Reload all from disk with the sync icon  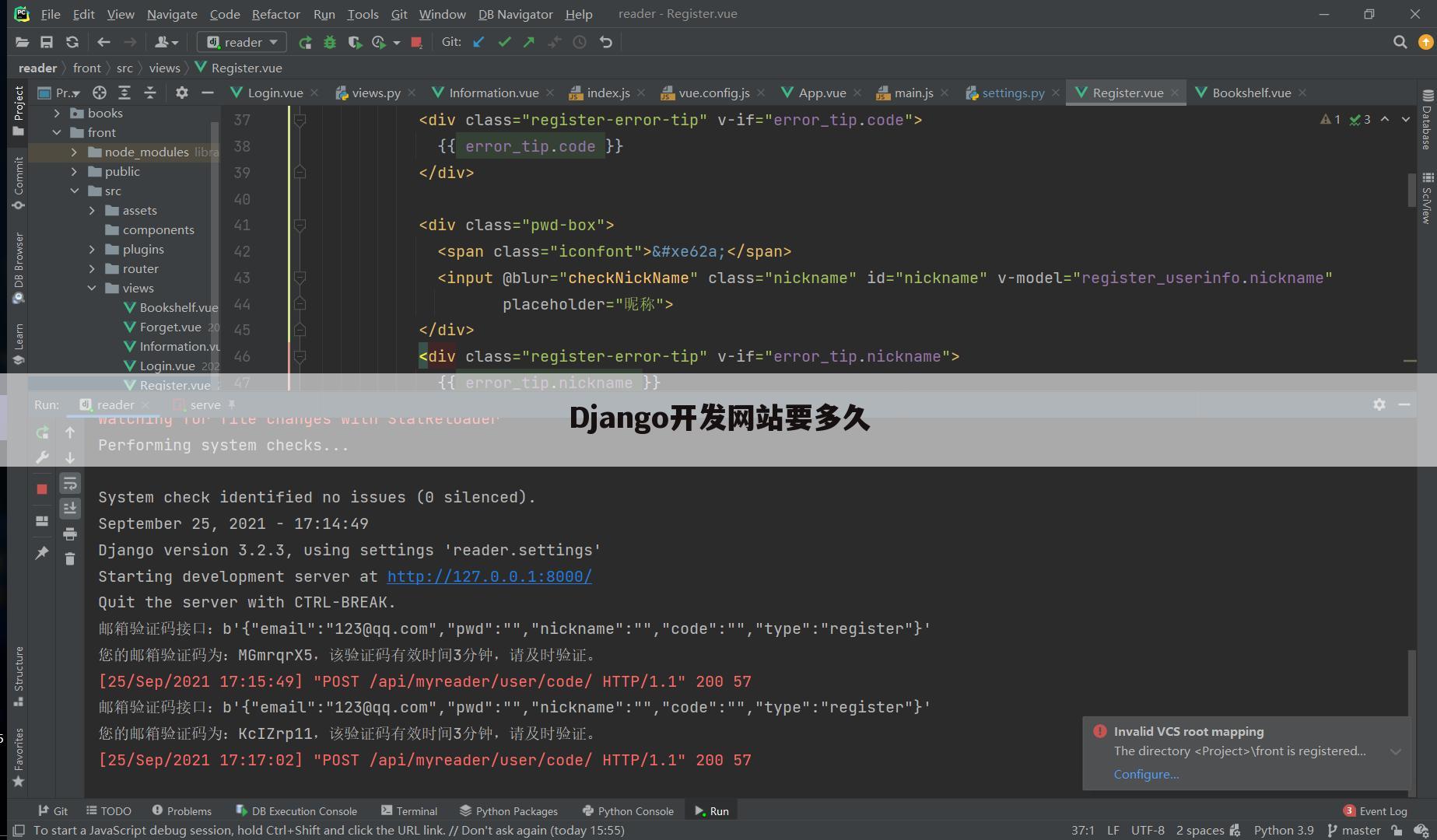(72, 42)
